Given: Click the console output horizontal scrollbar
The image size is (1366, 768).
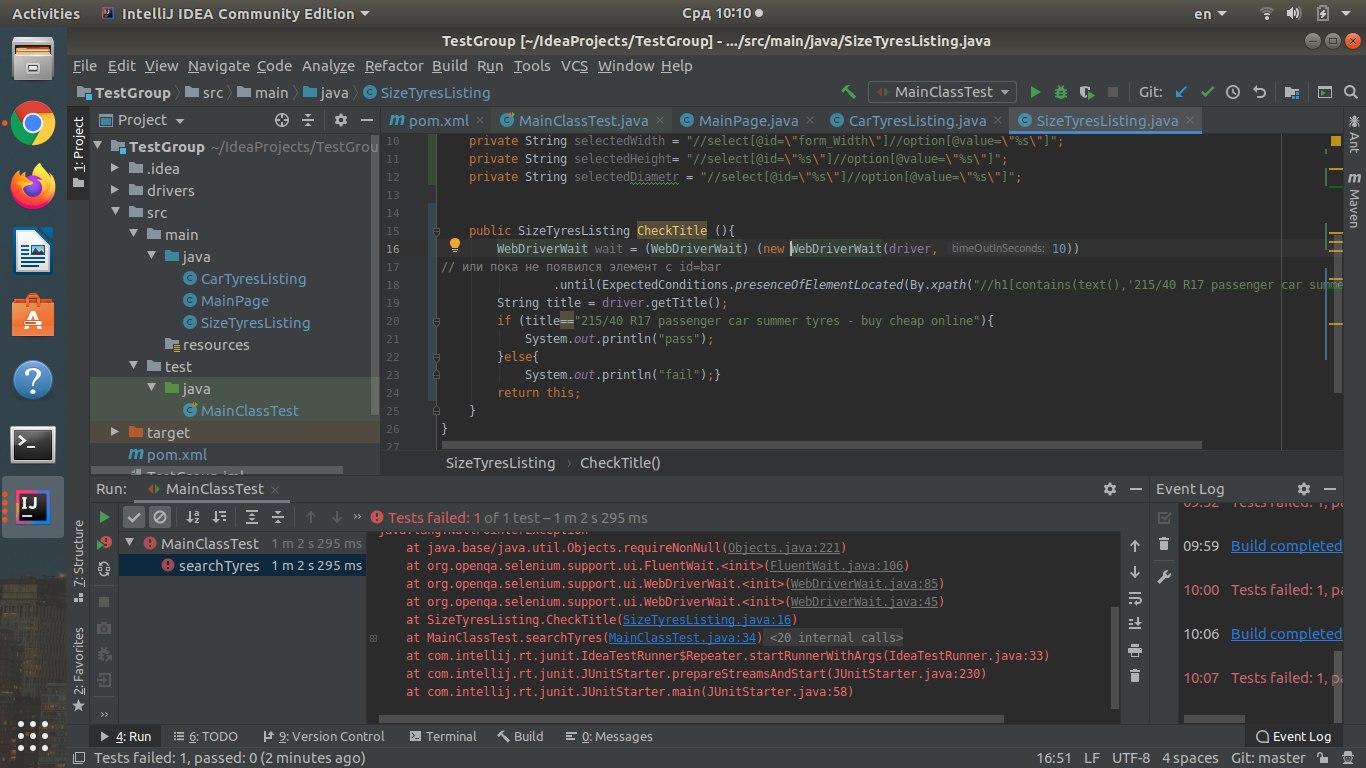Looking at the screenshot, I should [x=690, y=718].
